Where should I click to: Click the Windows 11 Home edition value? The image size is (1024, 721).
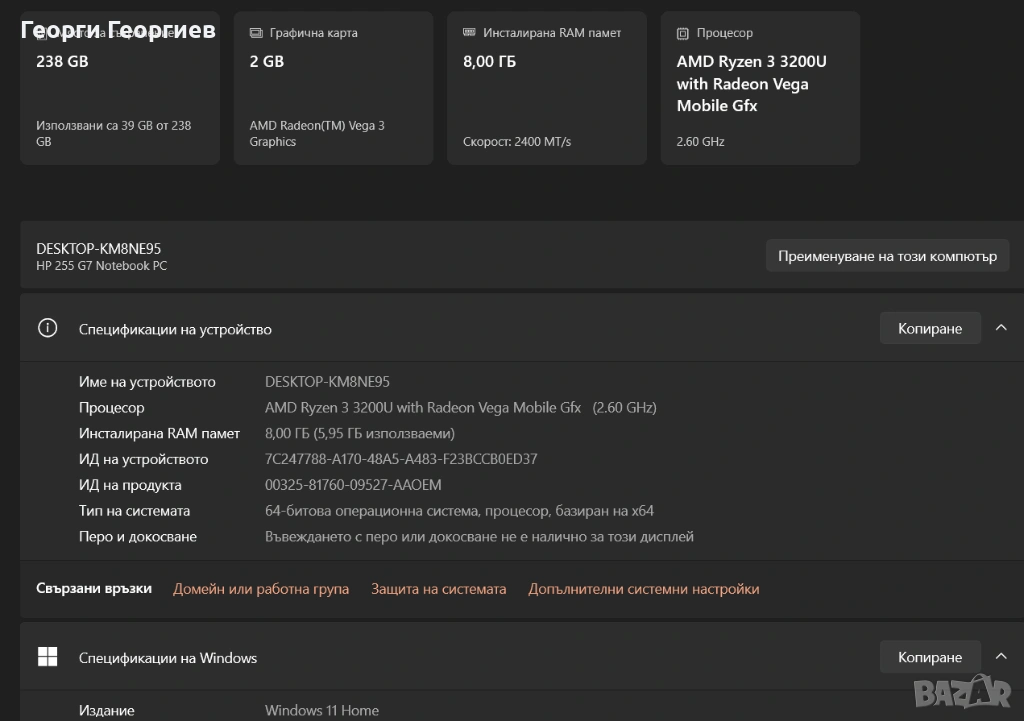321,710
